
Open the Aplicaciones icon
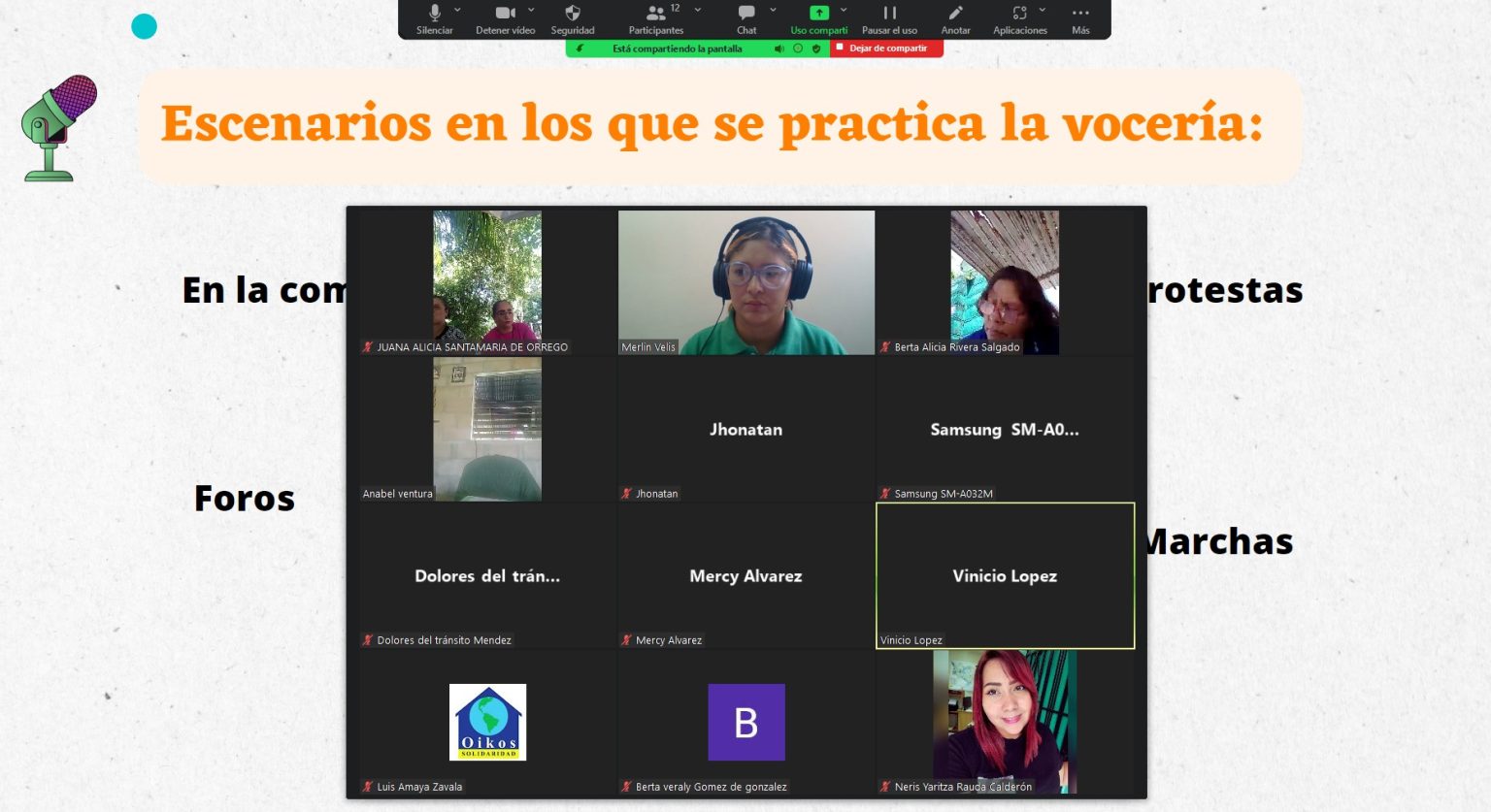click(1019, 18)
